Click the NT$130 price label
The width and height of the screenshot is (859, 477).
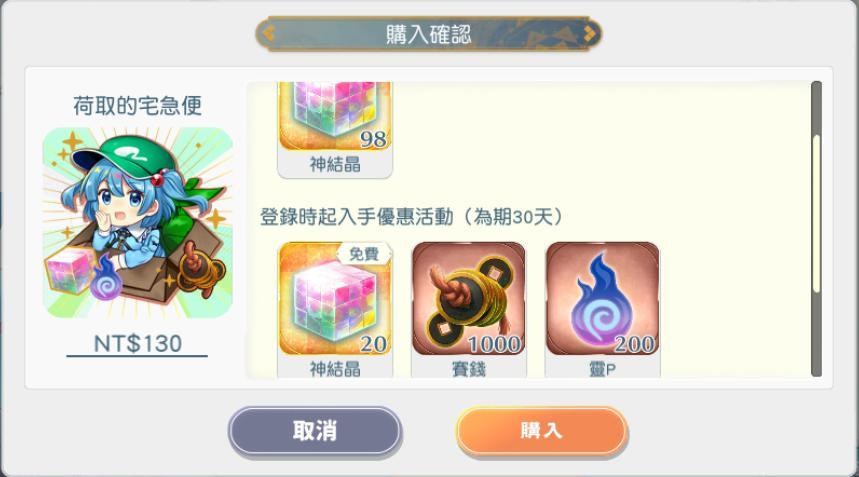point(138,344)
